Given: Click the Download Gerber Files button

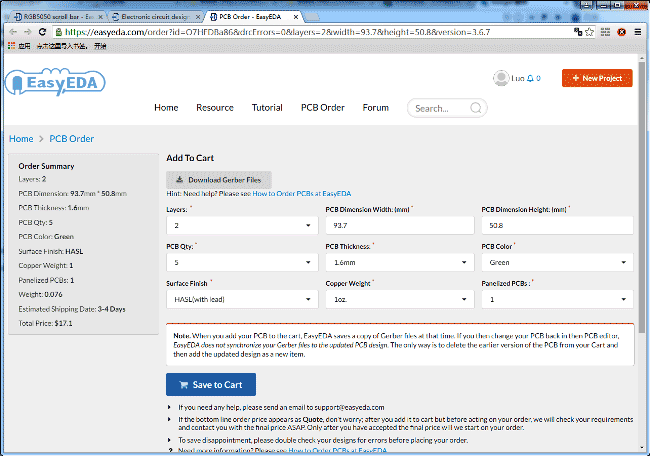Looking at the screenshot, I should tap(218, 179).
